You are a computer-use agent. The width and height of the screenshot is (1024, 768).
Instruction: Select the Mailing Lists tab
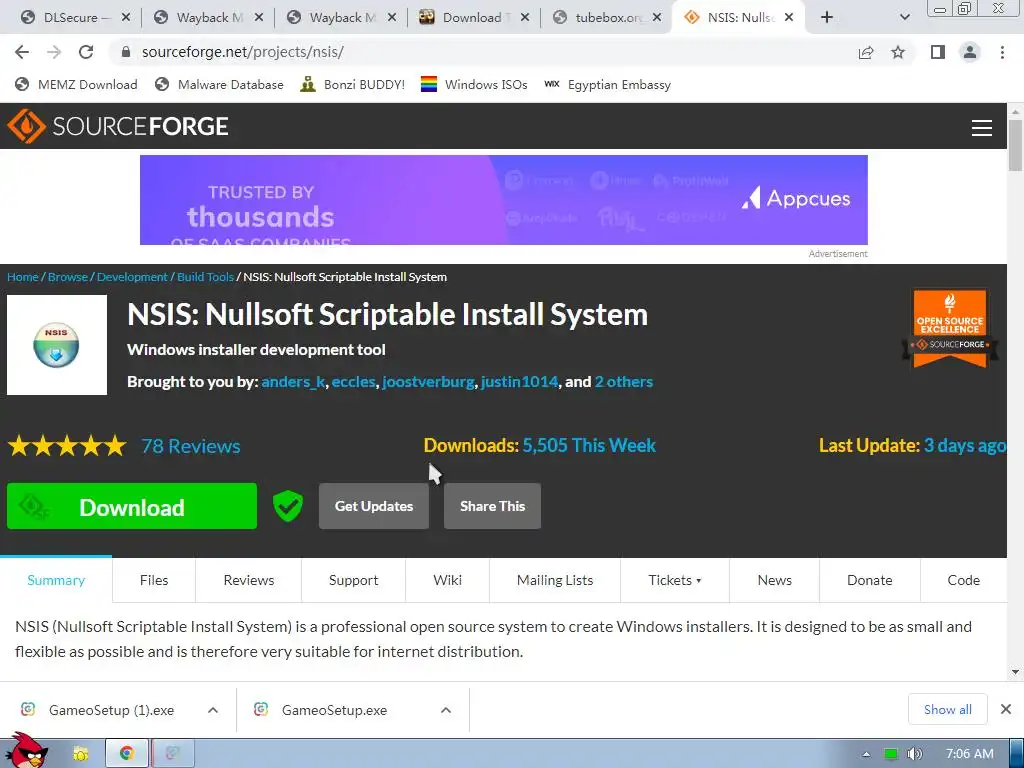pyautogui.click(x=555, y=580)
